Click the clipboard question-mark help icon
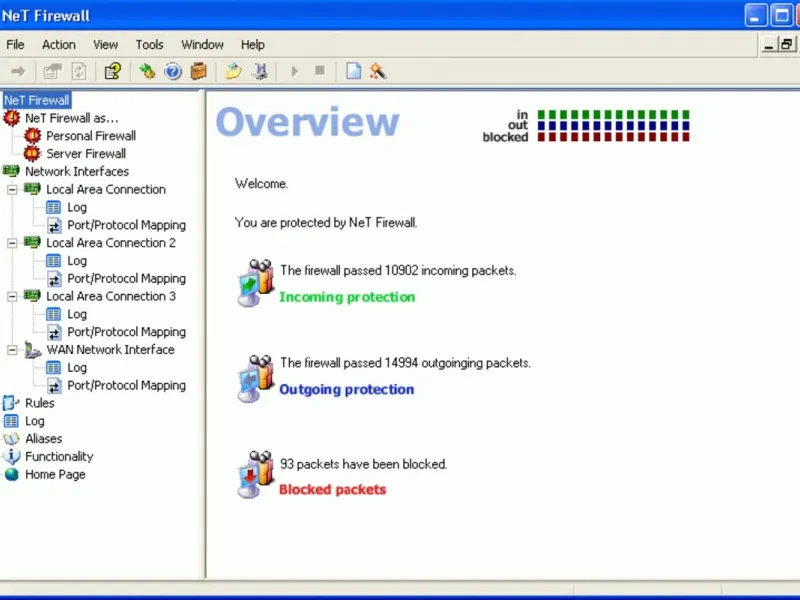Screen dimensions: 800x600 113,71
